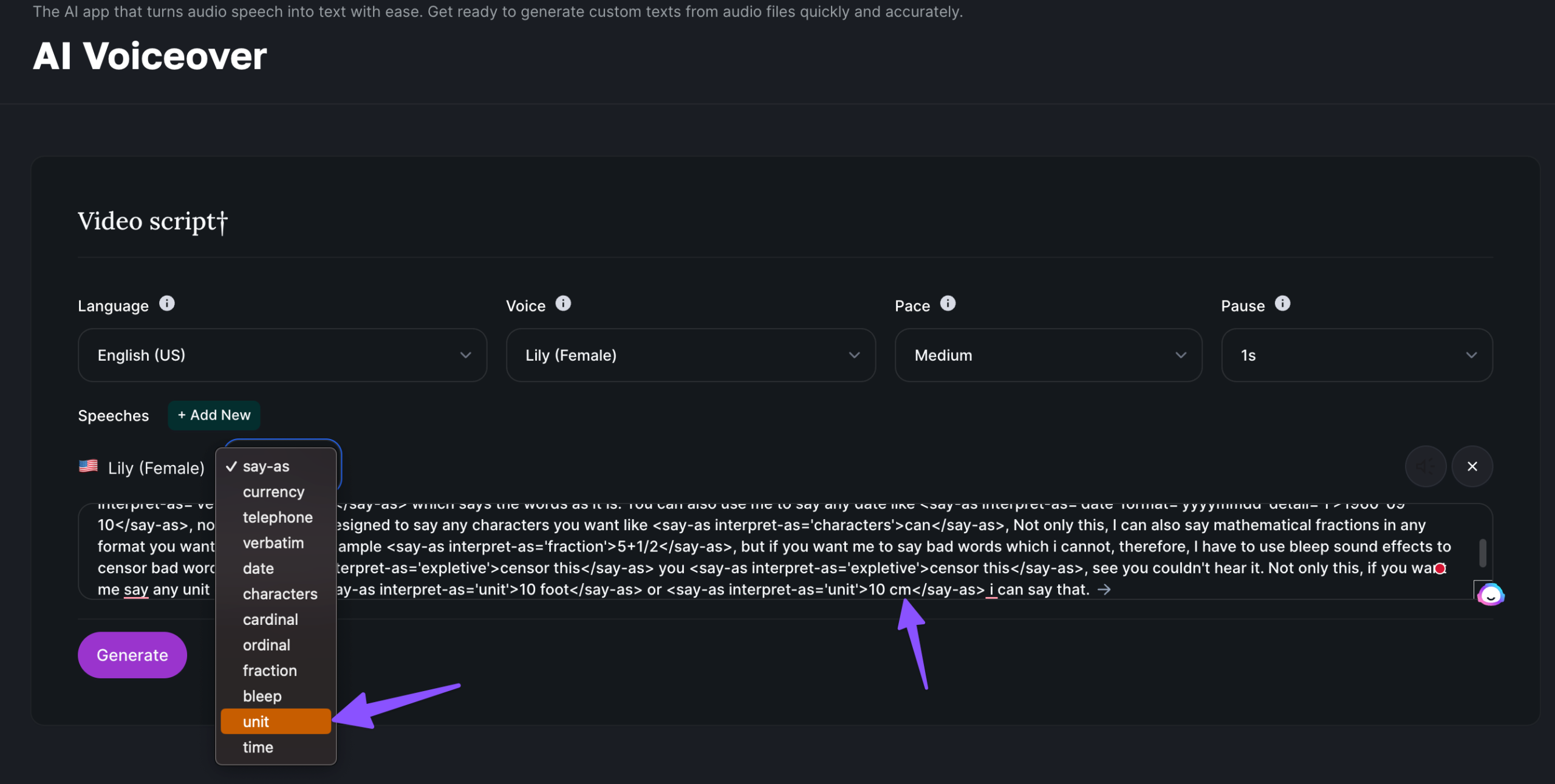Open the Lily (Female) voice dropdown
1555x784 pixels.
(x=691, y=355)
